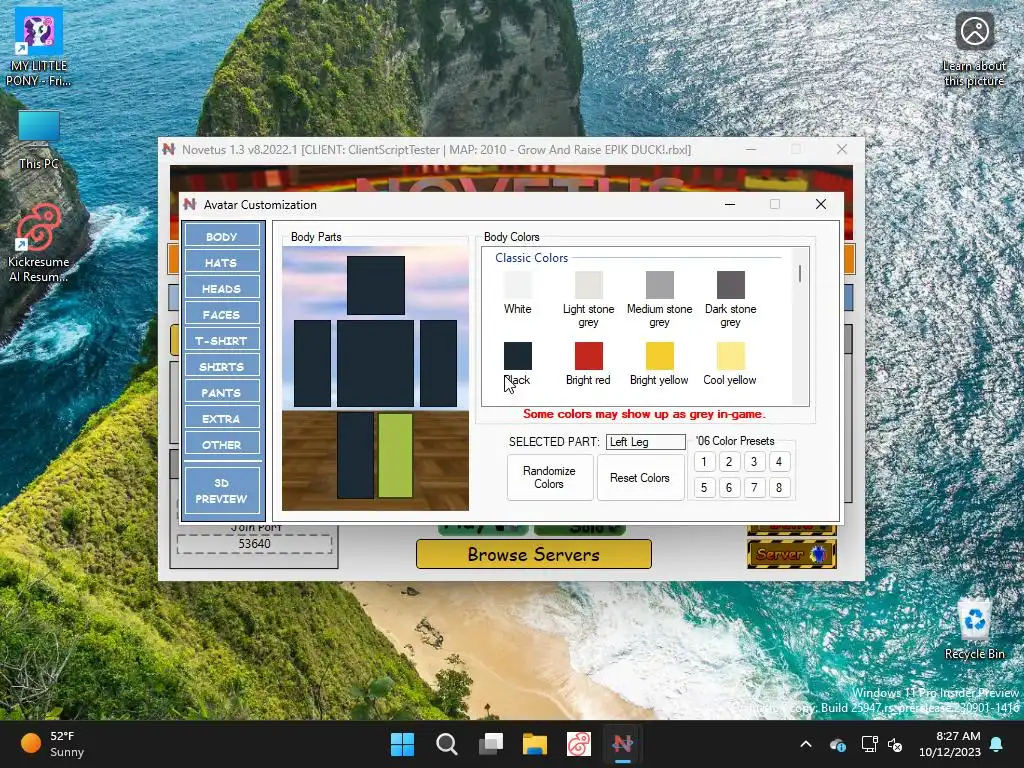The height and width of the screenshot is (768, 1024).
Task: Apply '06 color preset 2
Action: [729, 462]
